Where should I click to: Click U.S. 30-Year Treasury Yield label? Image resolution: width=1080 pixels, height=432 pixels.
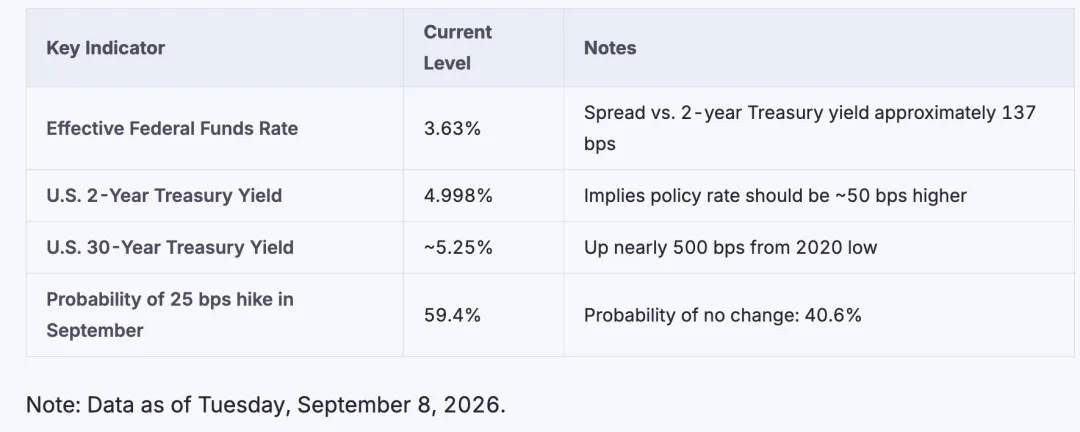click(170, 247)
